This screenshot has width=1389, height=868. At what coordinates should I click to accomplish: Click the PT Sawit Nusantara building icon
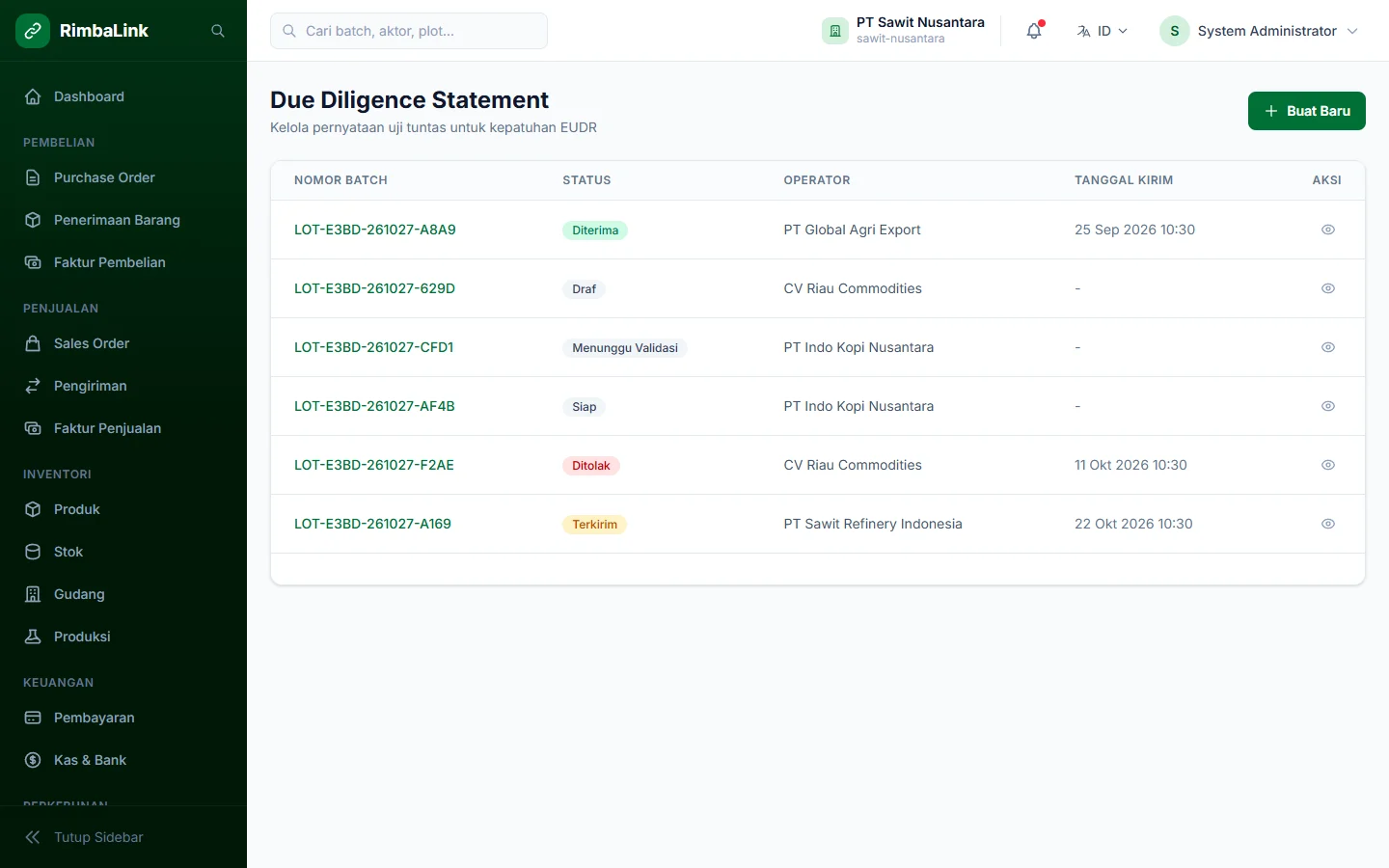click(835, 31)
